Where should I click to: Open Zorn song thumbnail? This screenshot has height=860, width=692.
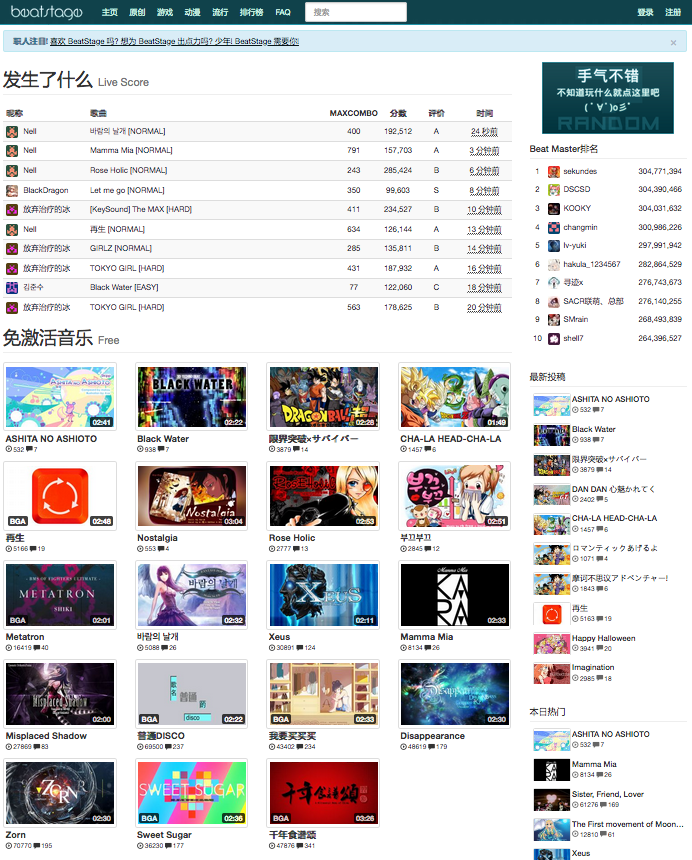(60, 793)
